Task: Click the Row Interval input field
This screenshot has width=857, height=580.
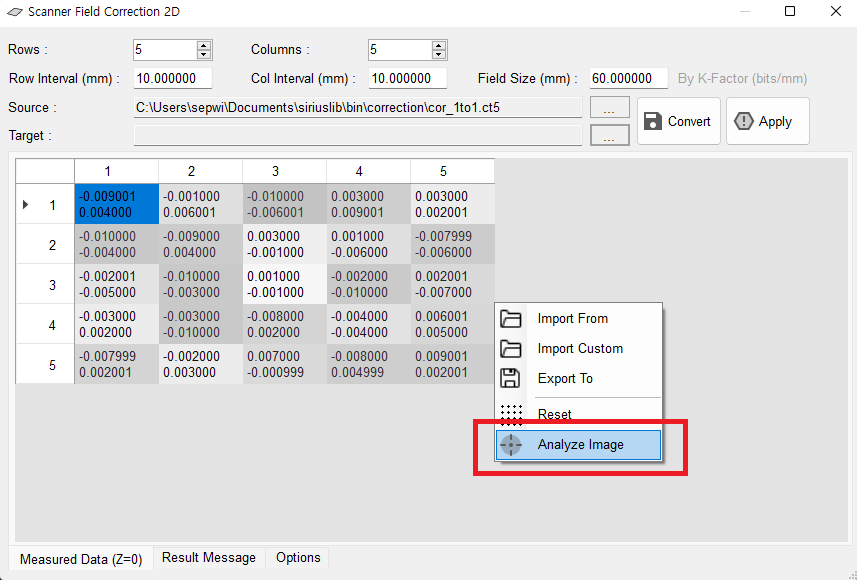Action: click(x=172, y=78)
